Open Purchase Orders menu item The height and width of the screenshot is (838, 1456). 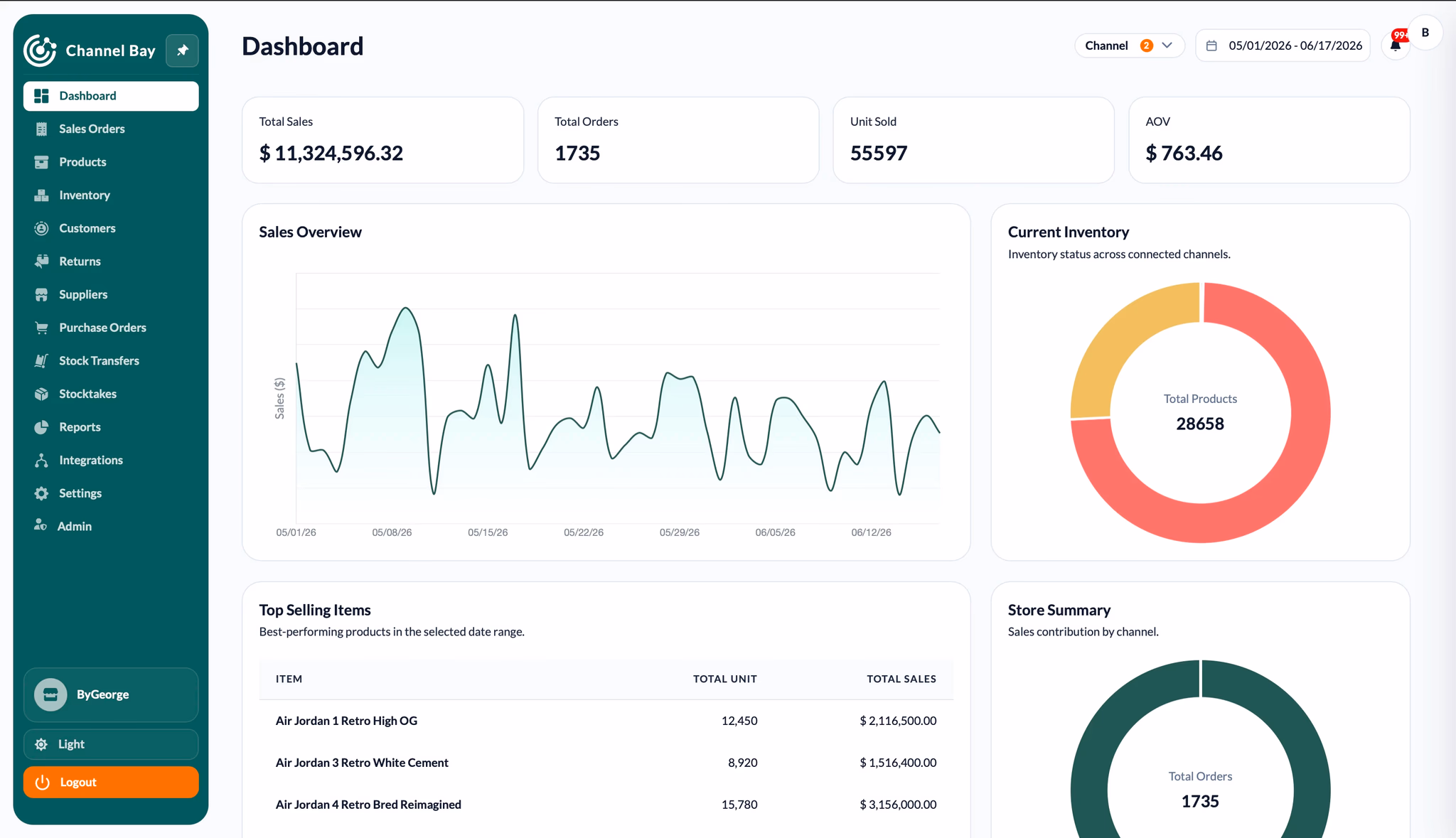pyautogui.click(x=111, y=328)
